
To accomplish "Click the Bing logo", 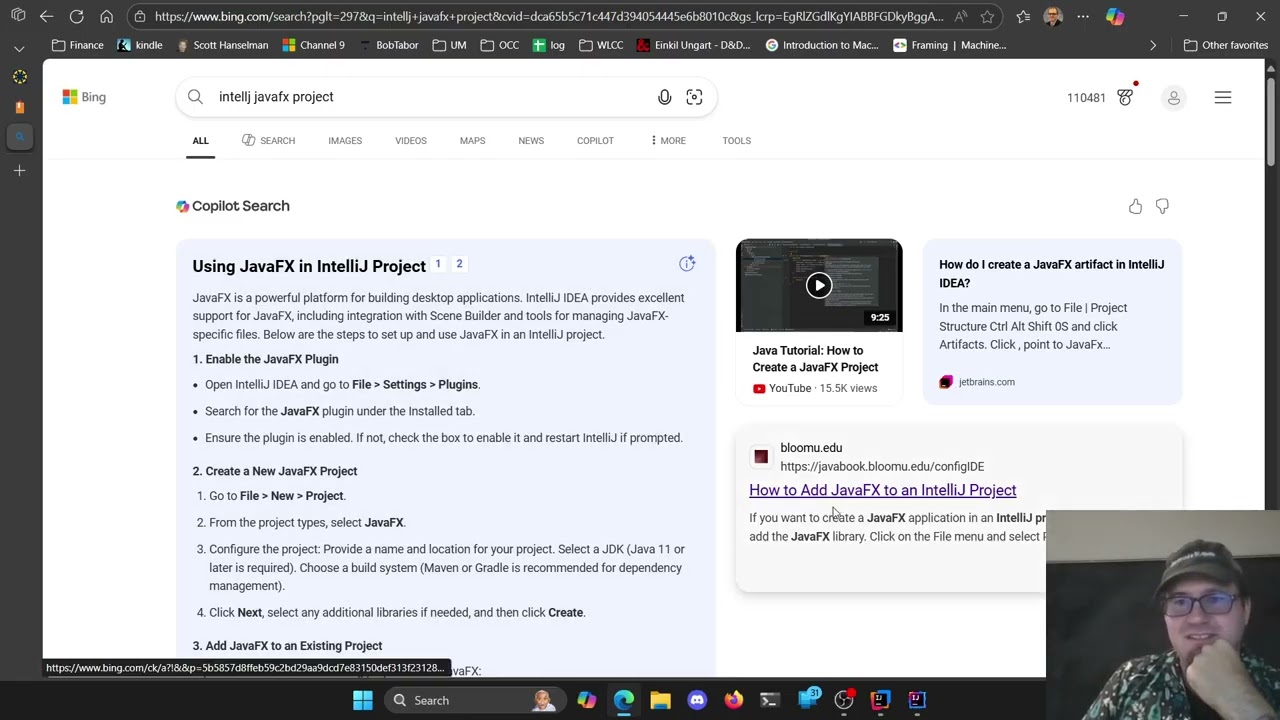I will [x=84, y=97].
